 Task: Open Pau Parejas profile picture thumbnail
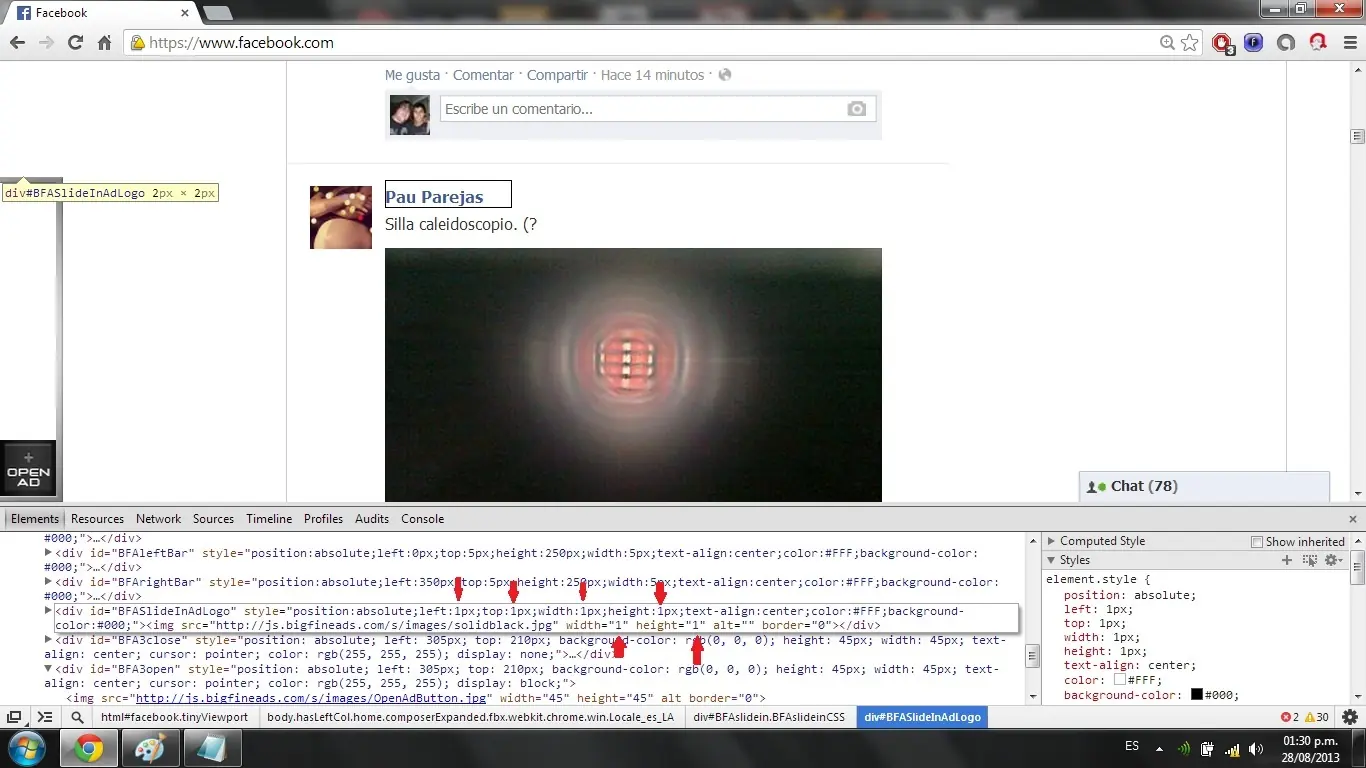pyautogui.click(x=341, y=217)
